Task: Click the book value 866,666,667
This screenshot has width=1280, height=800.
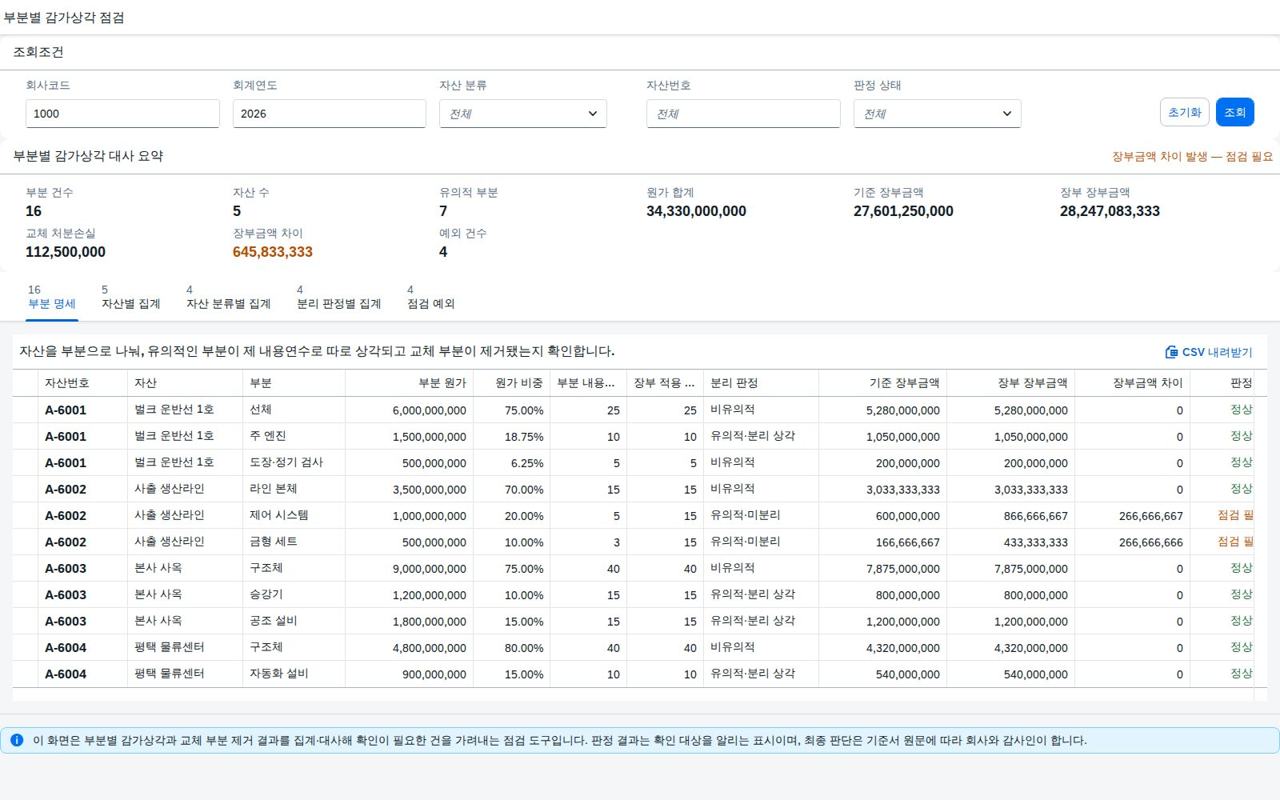Action: click(x=1036, y=517)
